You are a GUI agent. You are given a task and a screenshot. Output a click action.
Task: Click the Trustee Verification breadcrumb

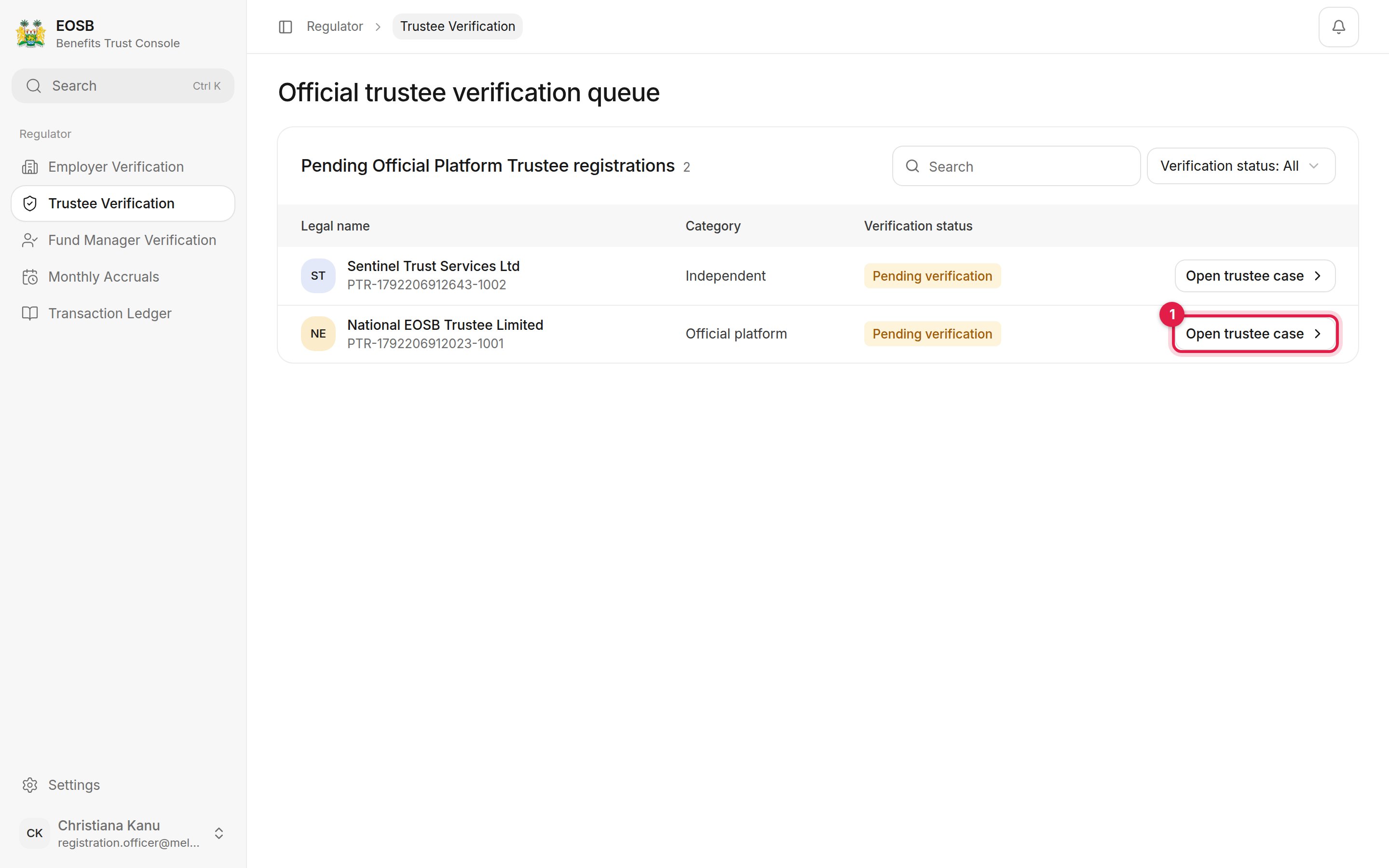[457, 27]
